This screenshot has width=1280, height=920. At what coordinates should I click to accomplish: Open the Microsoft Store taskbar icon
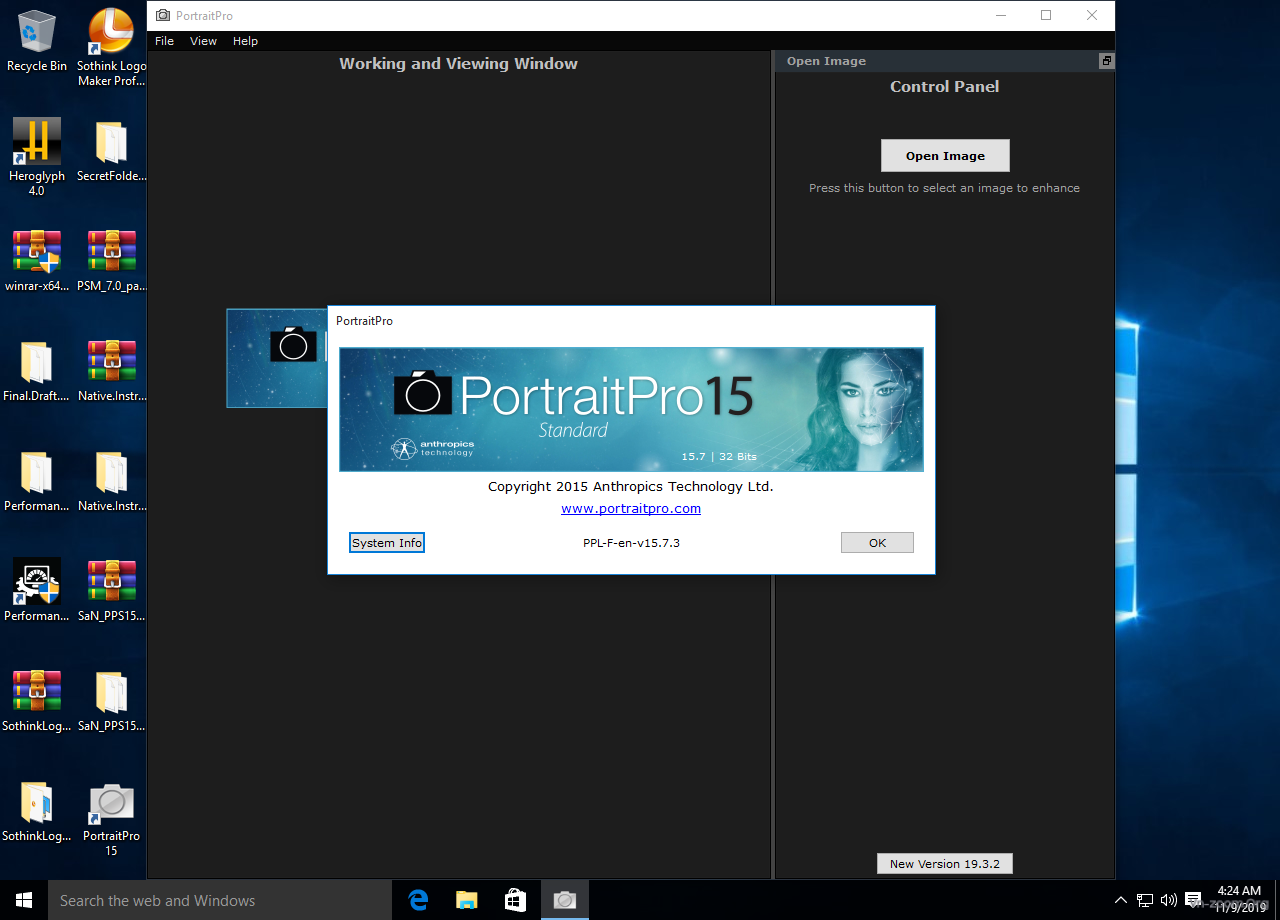[515, 900]
